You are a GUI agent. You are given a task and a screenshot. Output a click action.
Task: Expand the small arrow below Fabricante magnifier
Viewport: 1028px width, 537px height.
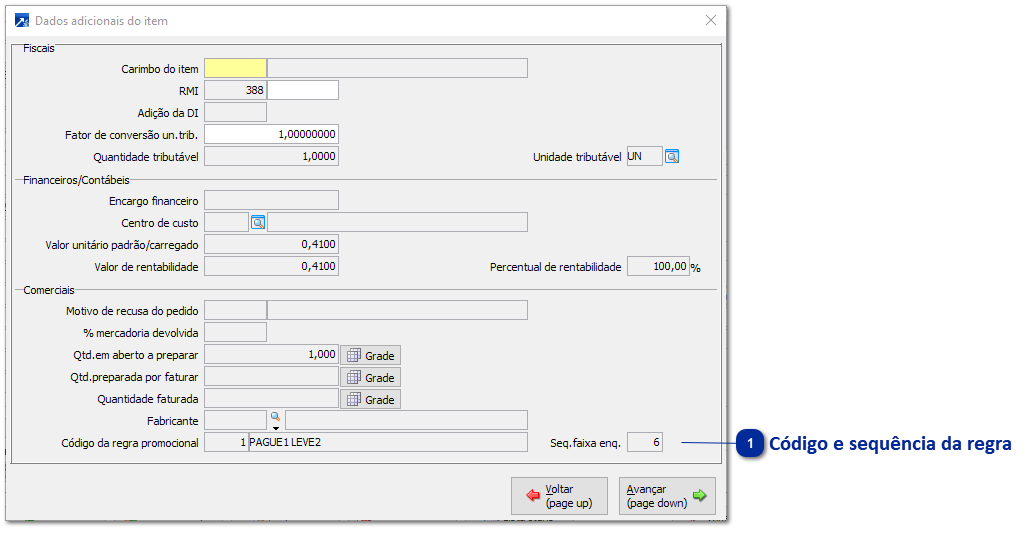(x=275, y=428)
